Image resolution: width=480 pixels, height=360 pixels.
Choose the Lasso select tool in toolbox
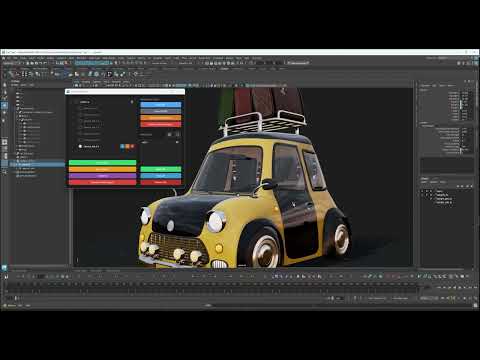pos(4,91)
